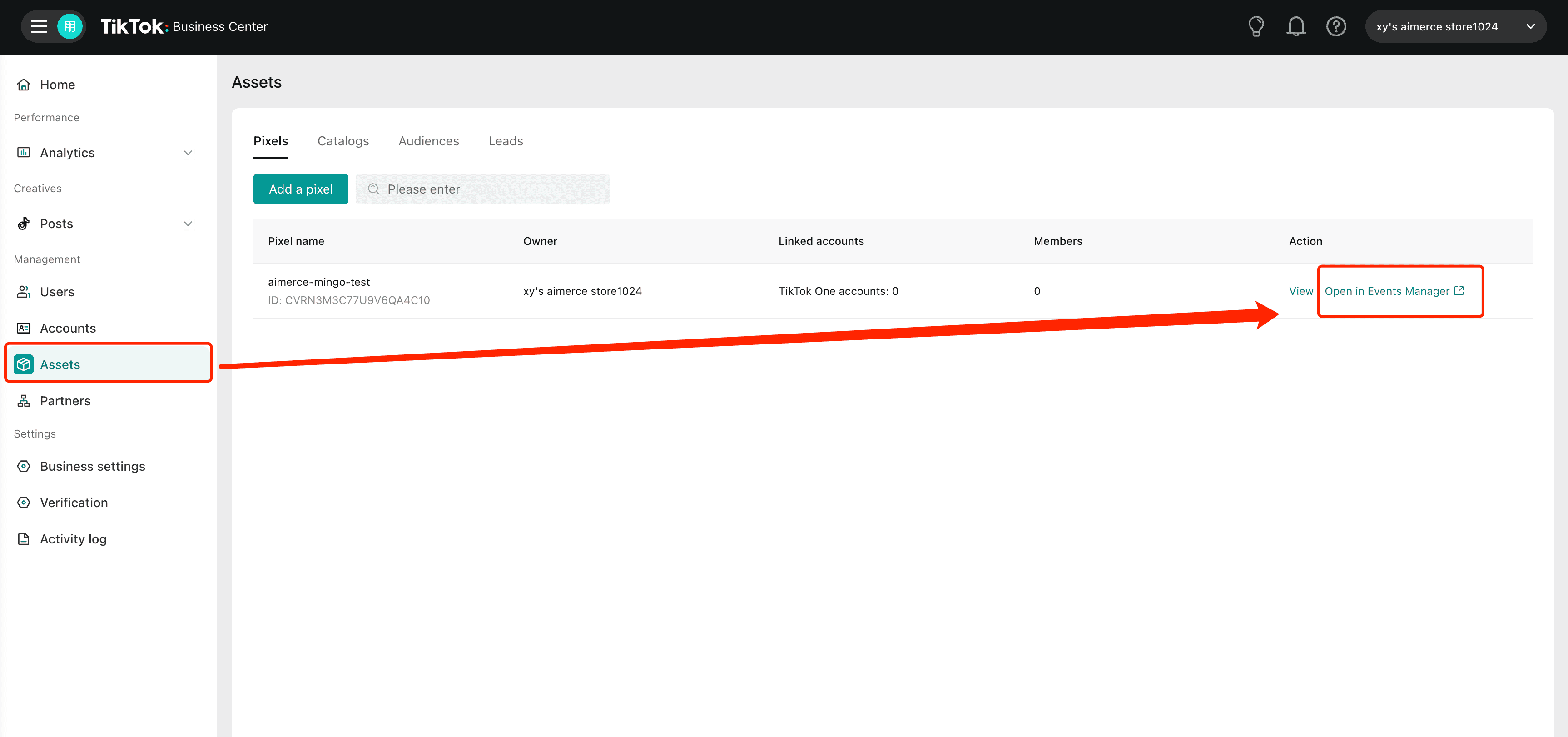Click the Analytics chart icon
The width and height of the screenshot is (1568, 737).
24,152
